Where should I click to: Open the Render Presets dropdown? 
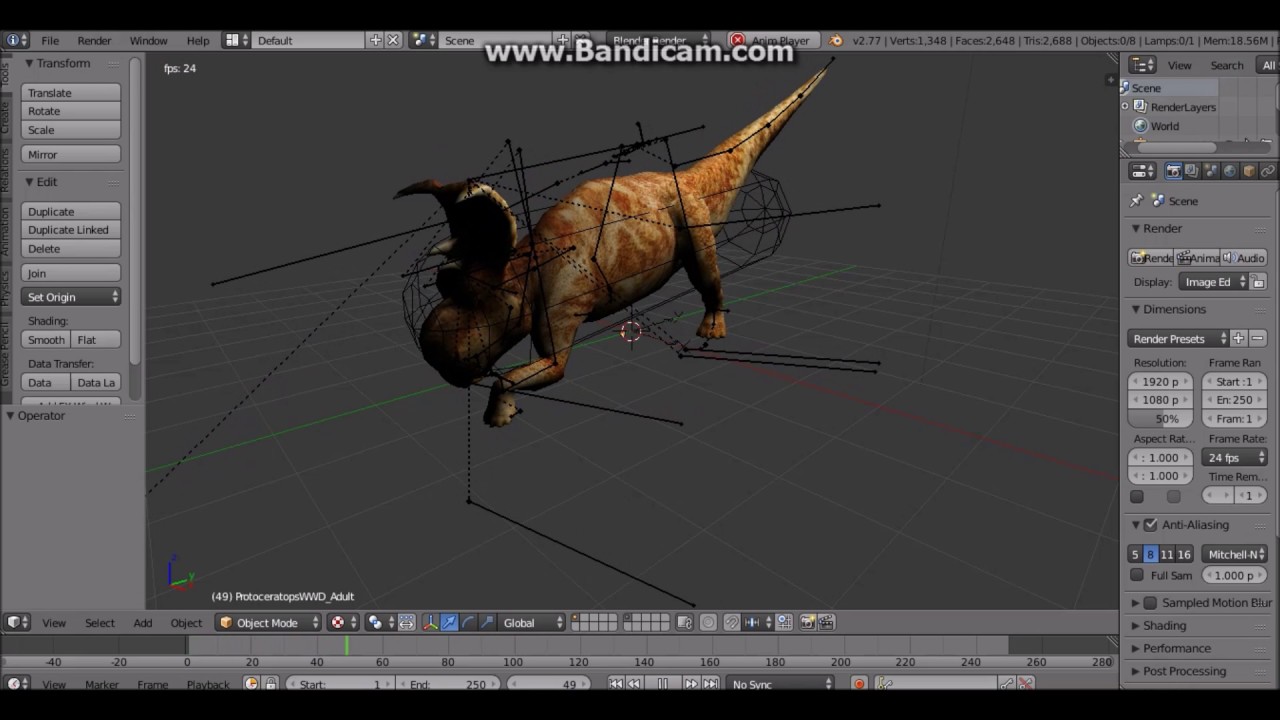pos(1178,338)
